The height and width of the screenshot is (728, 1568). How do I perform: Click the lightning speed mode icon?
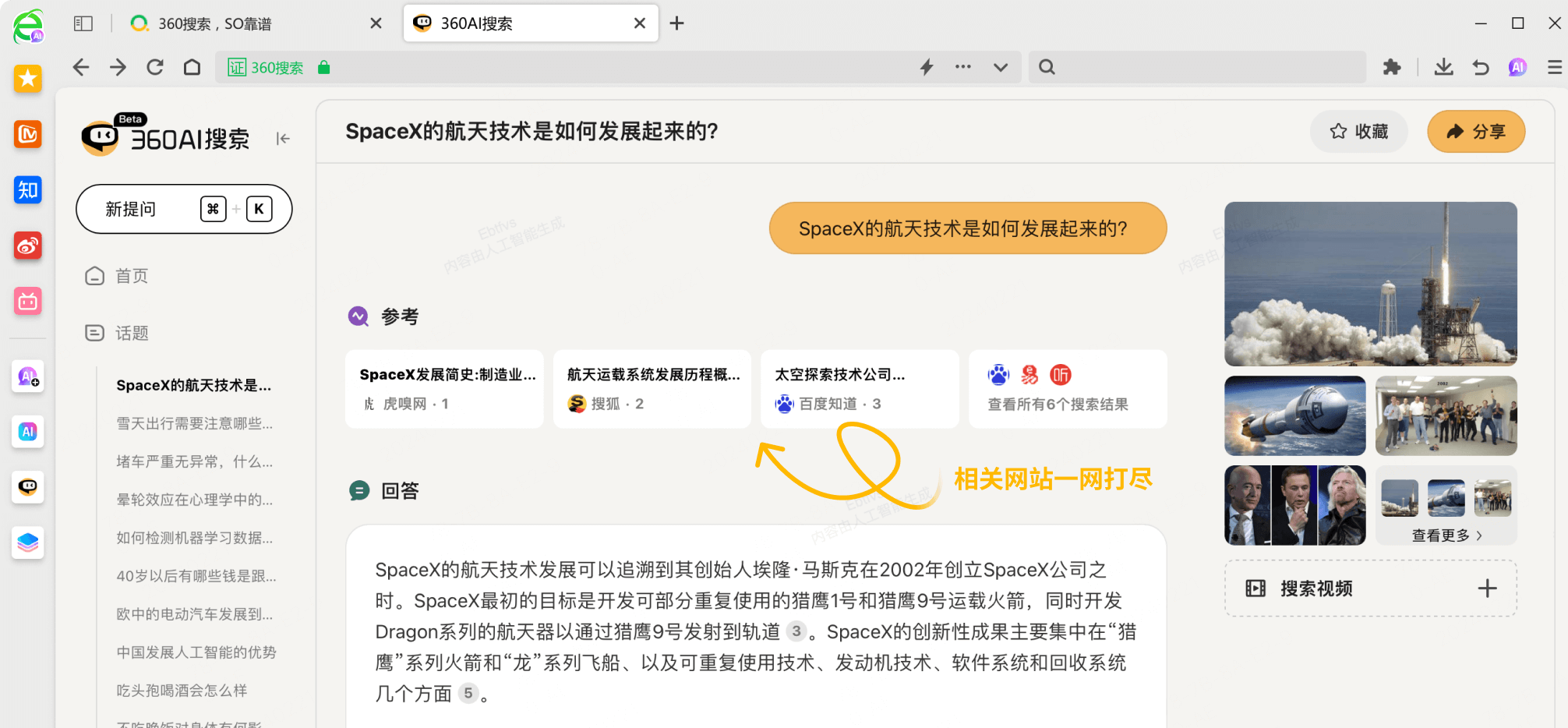pos(927,67)
